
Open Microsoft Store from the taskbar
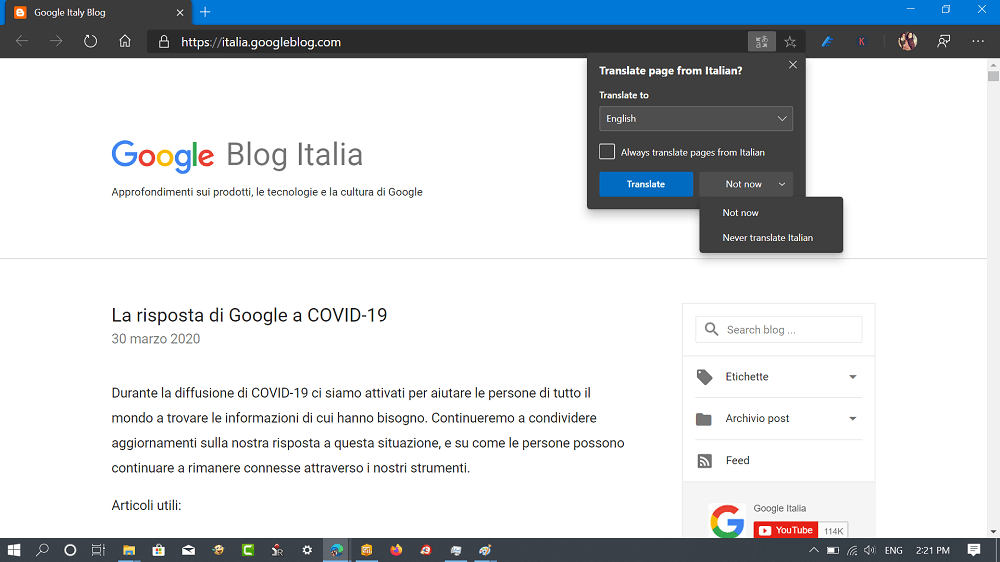158,550
